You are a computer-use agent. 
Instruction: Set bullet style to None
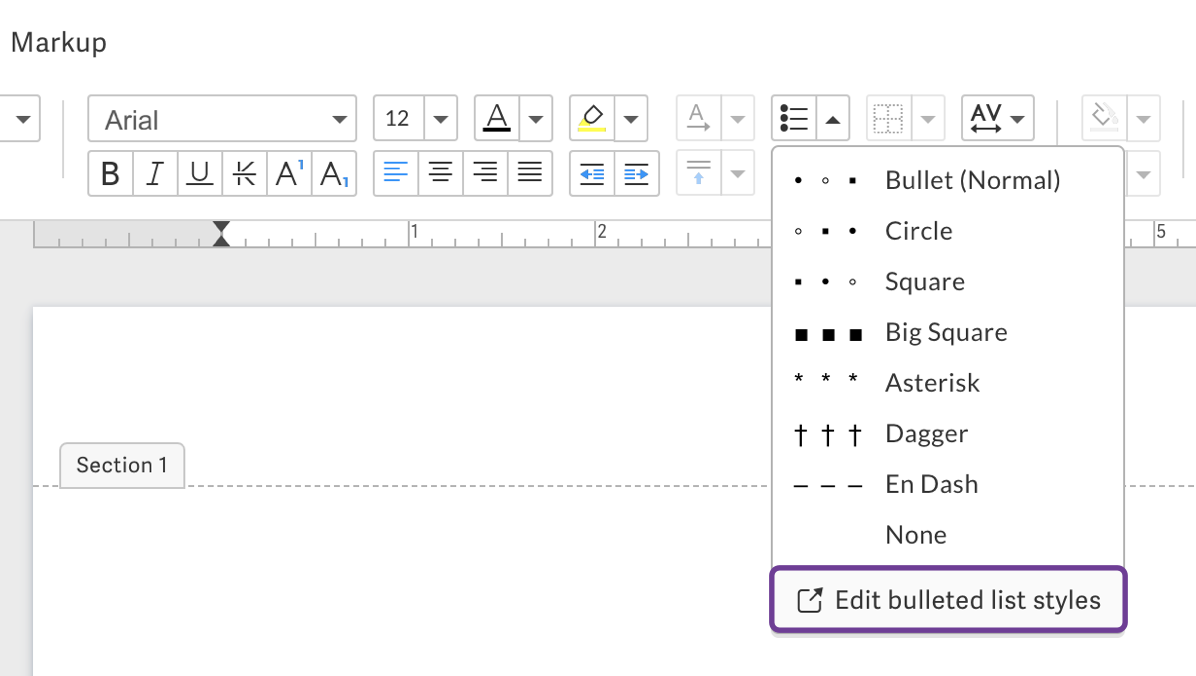tap(915, 534)
